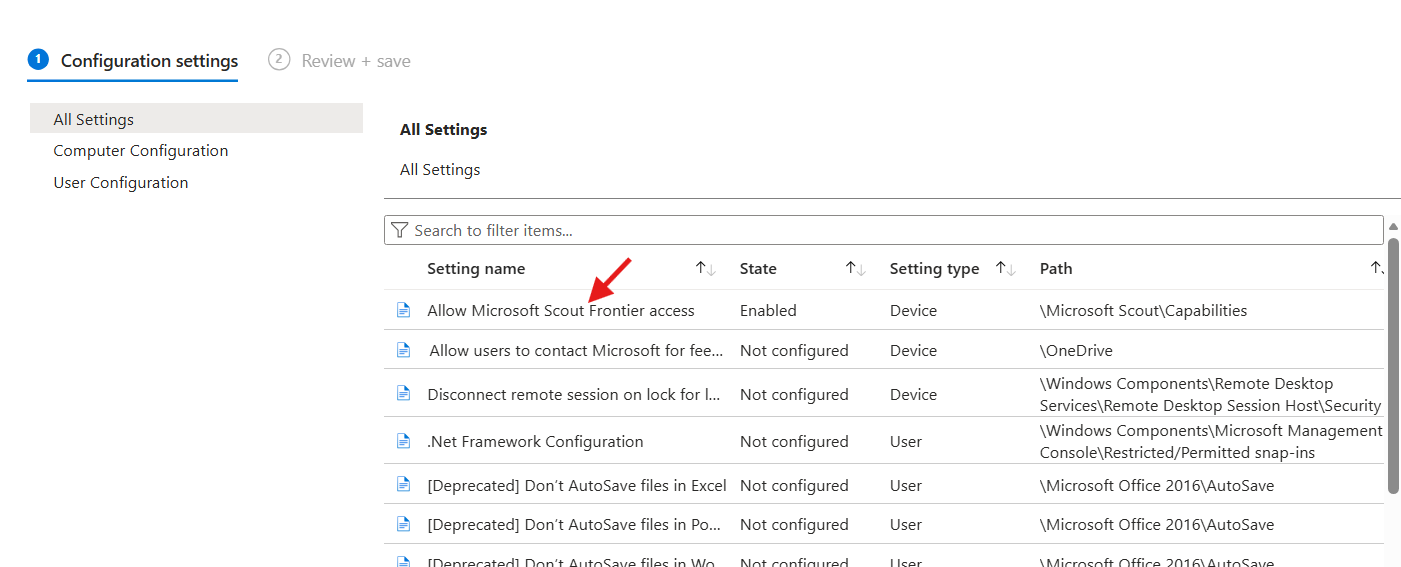This screenshot has width=1401, height=567.
Task: Click the document icon beside .Net Framework Configuration
Action: [403, 441]
